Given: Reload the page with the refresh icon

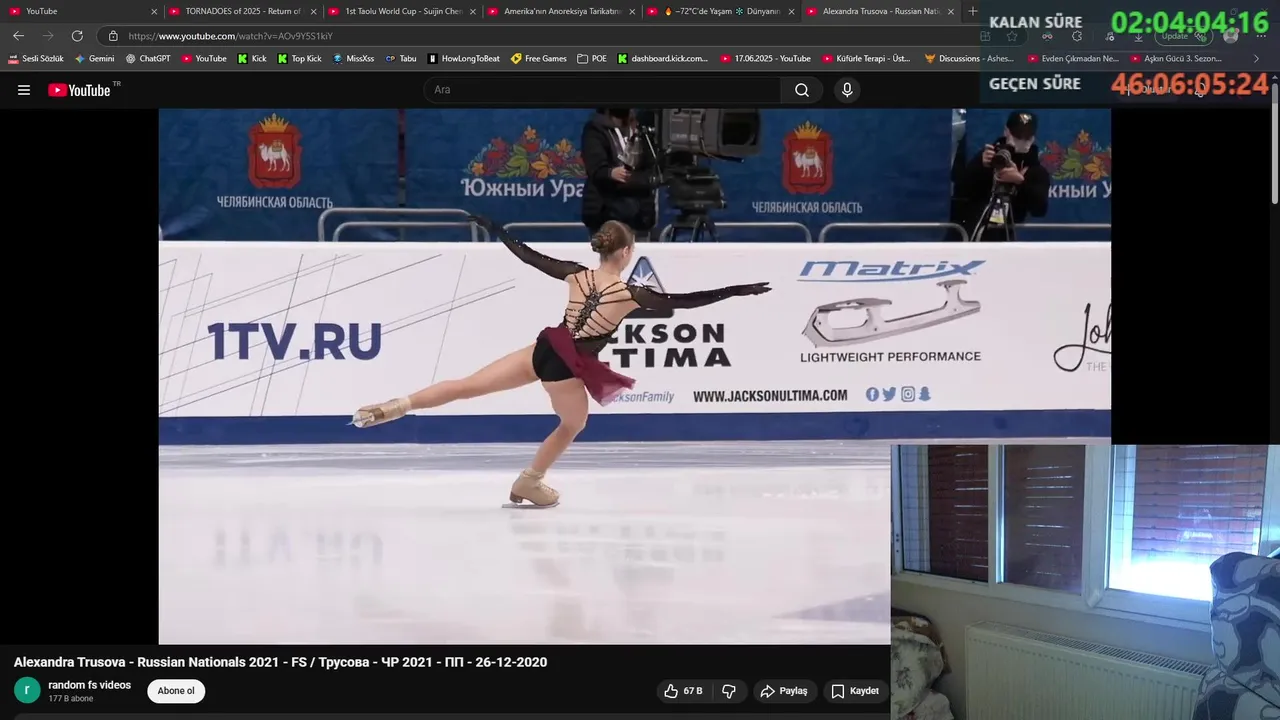Looking at the screenshot, I should coord(77,35).
